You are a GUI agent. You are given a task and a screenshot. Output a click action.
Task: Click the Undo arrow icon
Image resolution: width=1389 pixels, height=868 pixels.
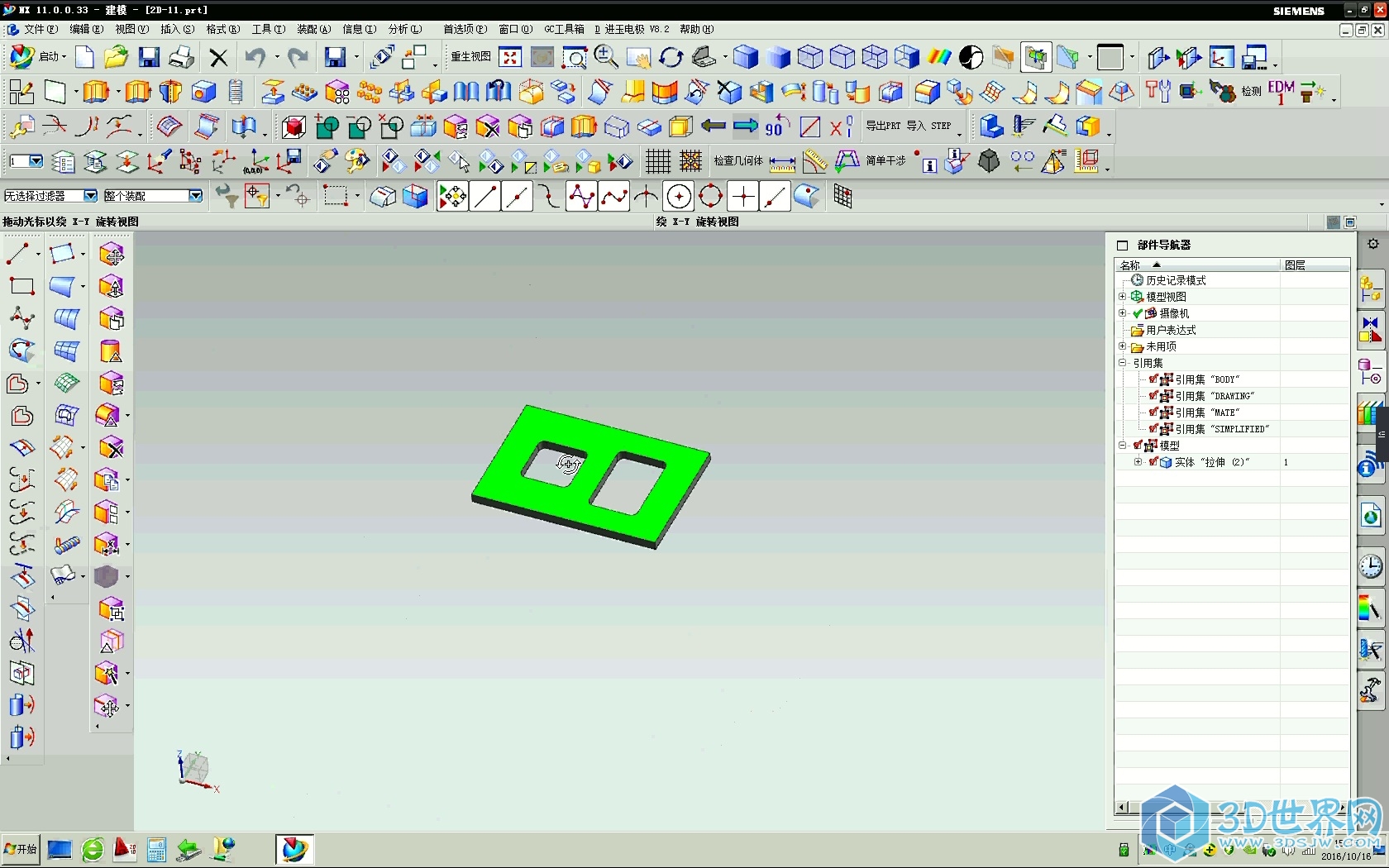click(x=255, y=57)
